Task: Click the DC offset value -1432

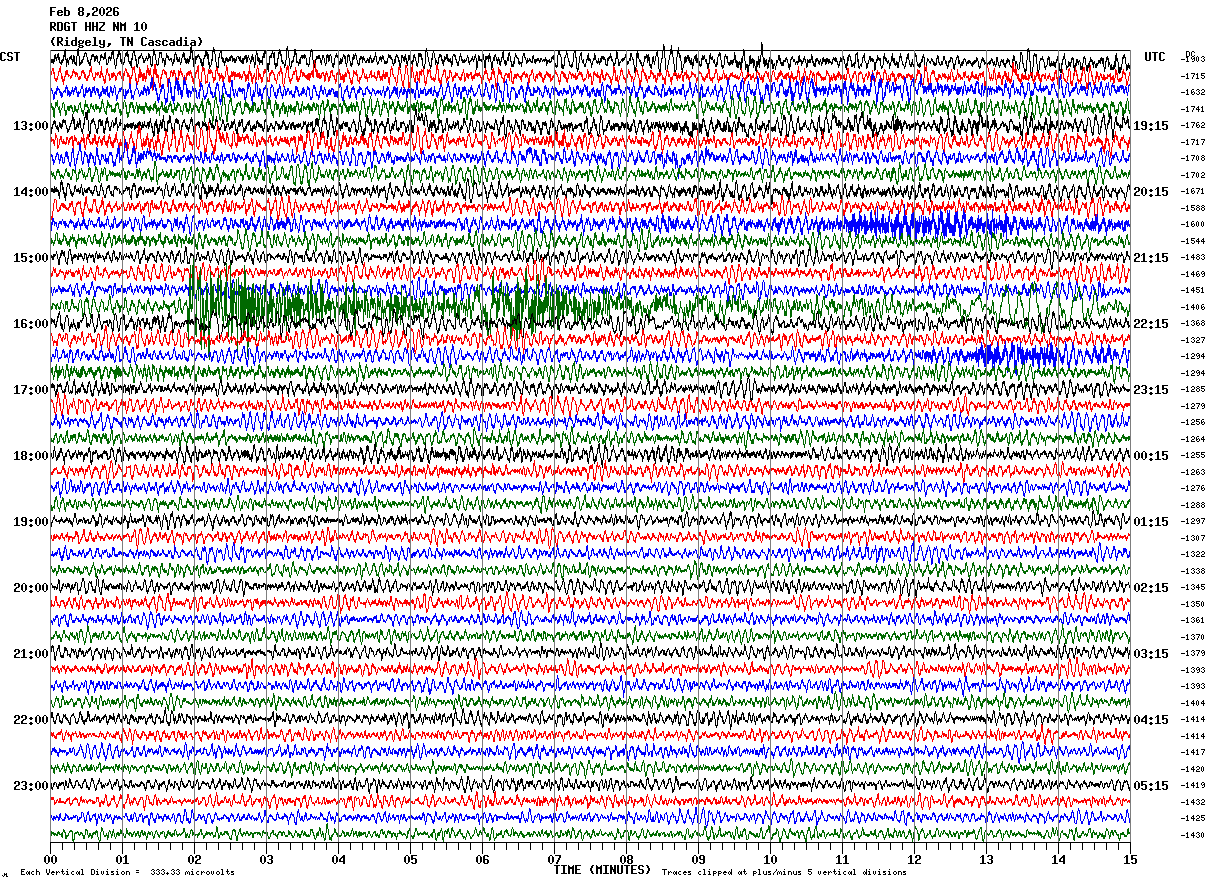Action: point(1193,802)
